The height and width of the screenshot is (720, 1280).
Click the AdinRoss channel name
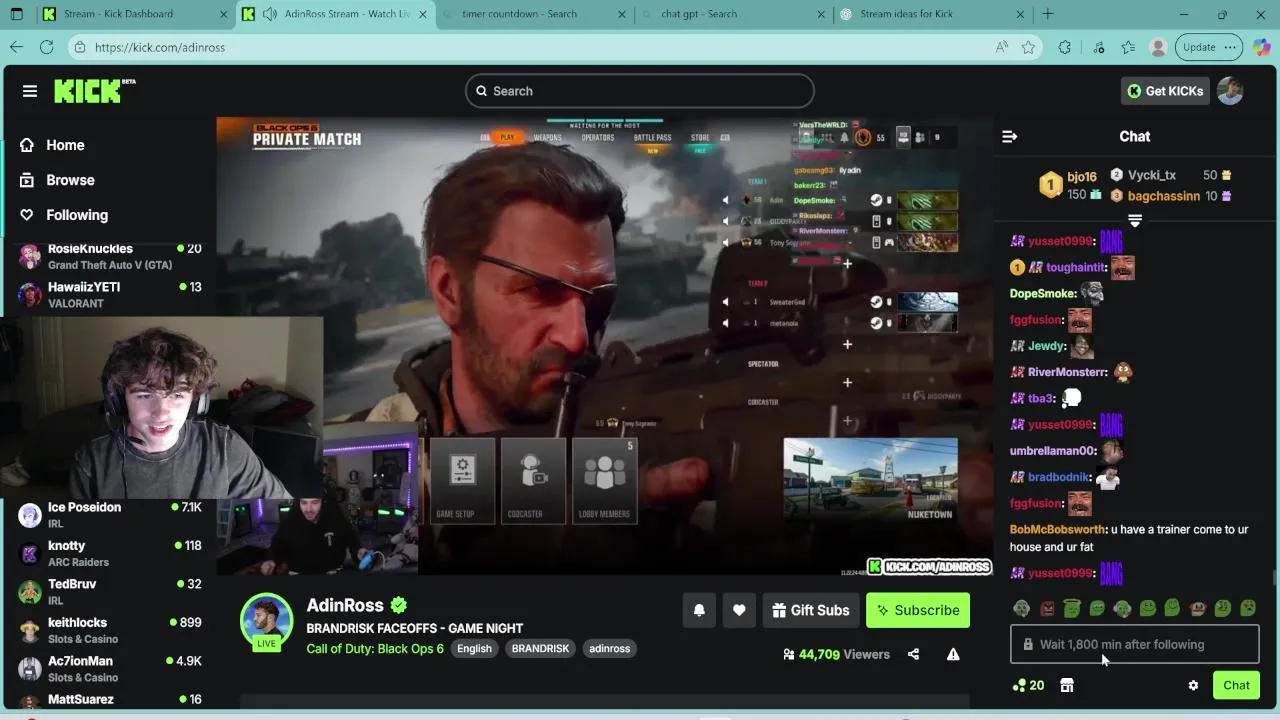click(x=345, y=605)
